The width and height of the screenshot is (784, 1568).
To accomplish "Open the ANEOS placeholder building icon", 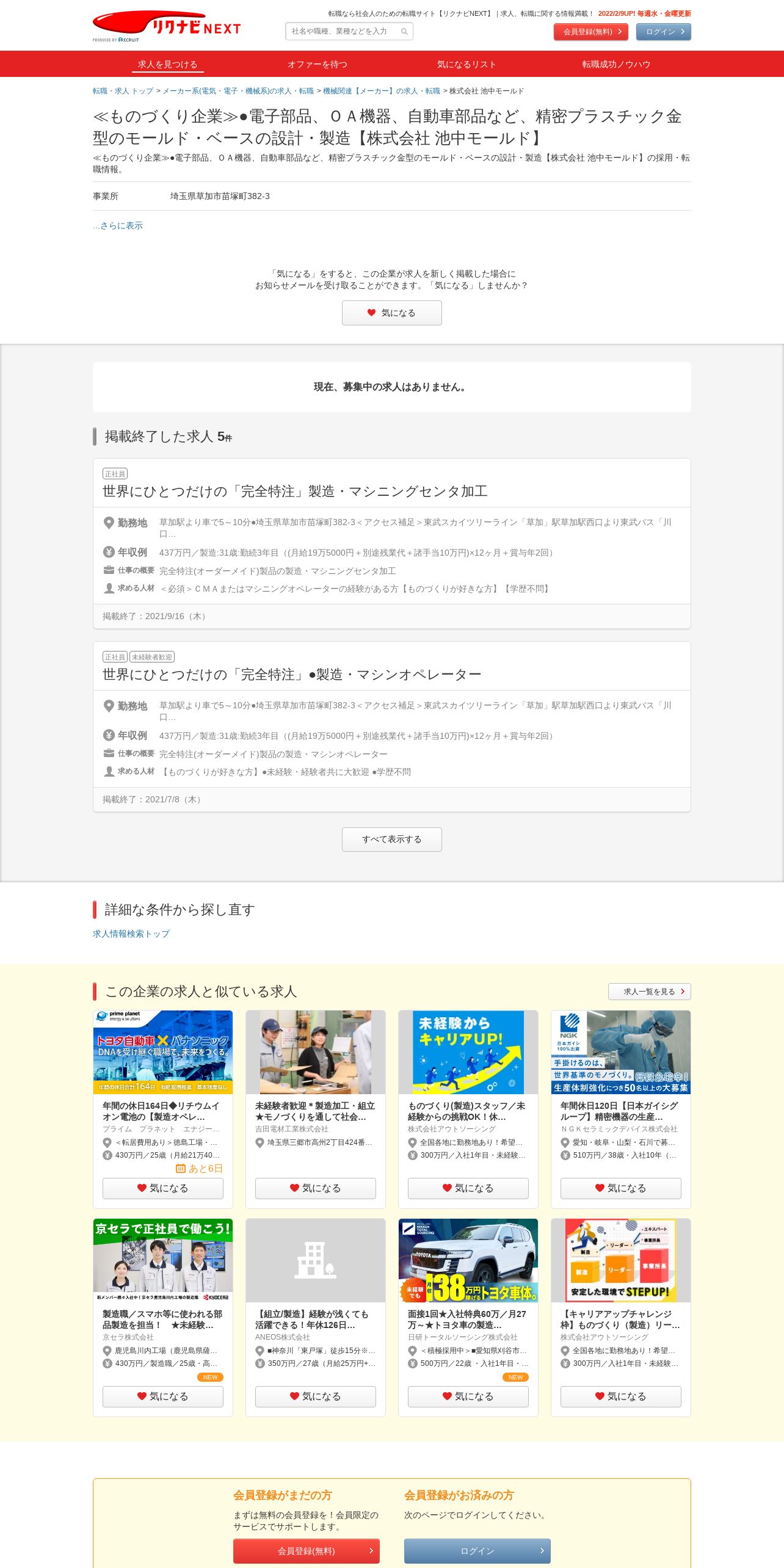I will (316, 1260).
